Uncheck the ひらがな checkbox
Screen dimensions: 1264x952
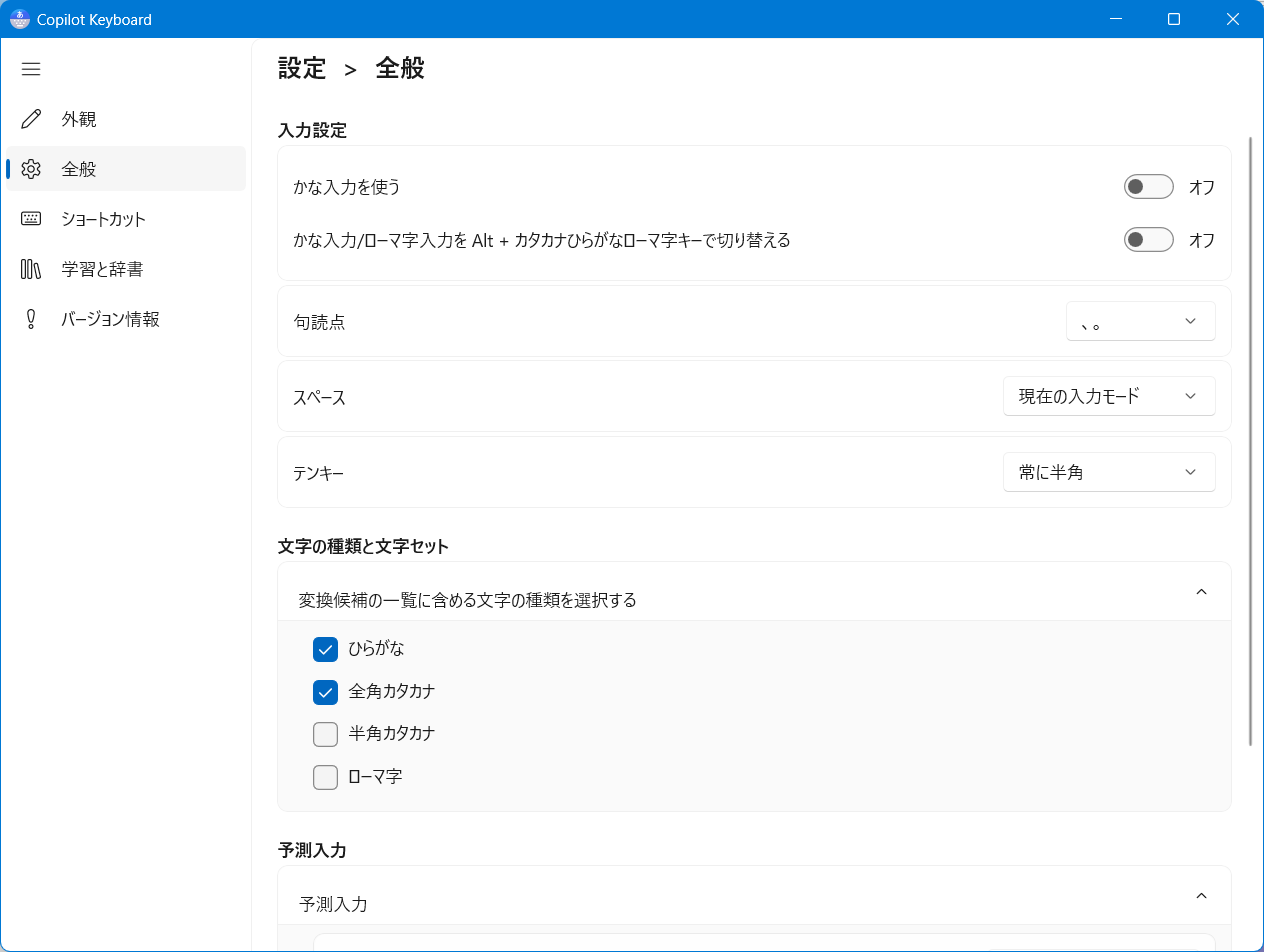pos(325,649)
